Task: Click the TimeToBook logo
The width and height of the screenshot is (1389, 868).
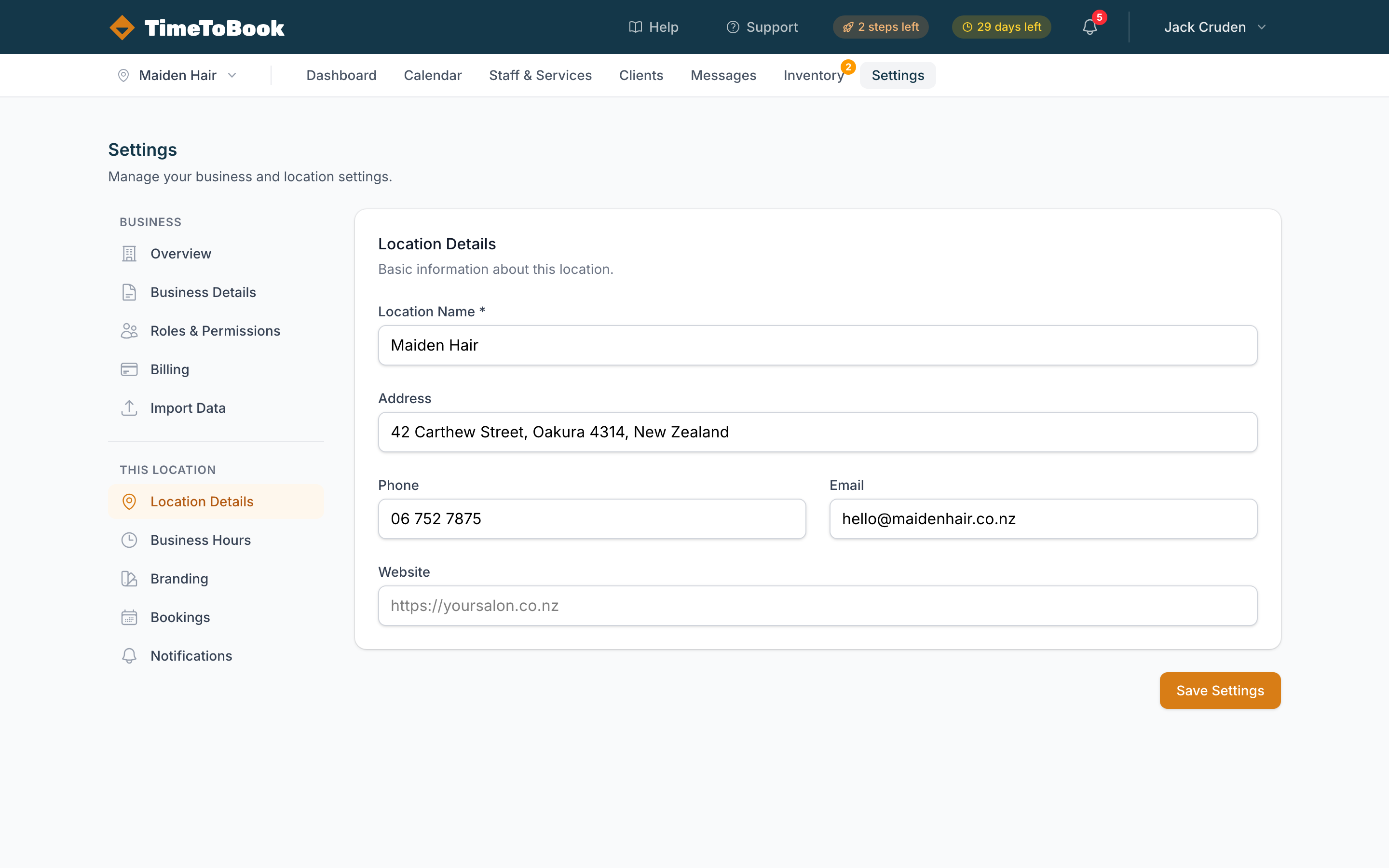Action: tap(195, 27)
